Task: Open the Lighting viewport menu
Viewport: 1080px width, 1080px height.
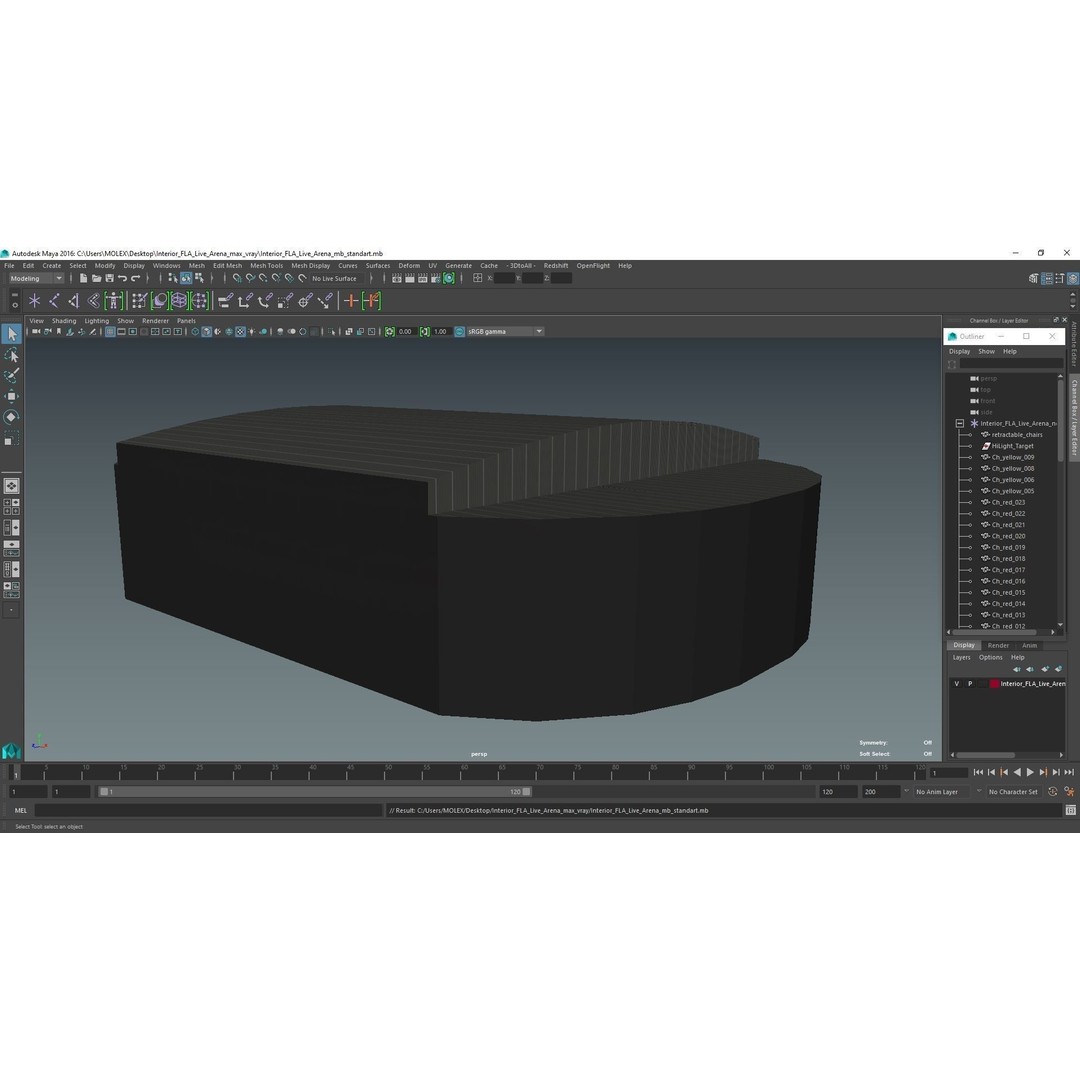Action: (96, 321)
